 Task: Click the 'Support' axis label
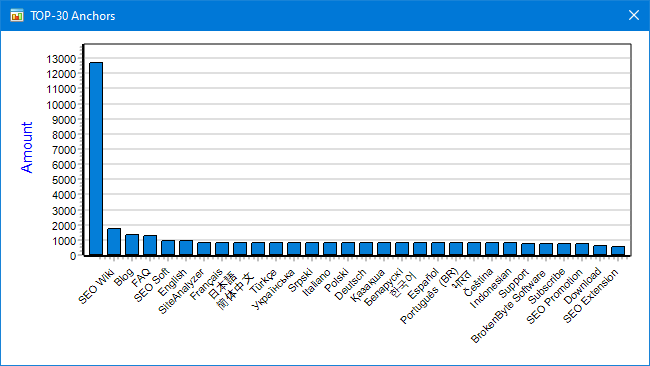tap(514, 284)
